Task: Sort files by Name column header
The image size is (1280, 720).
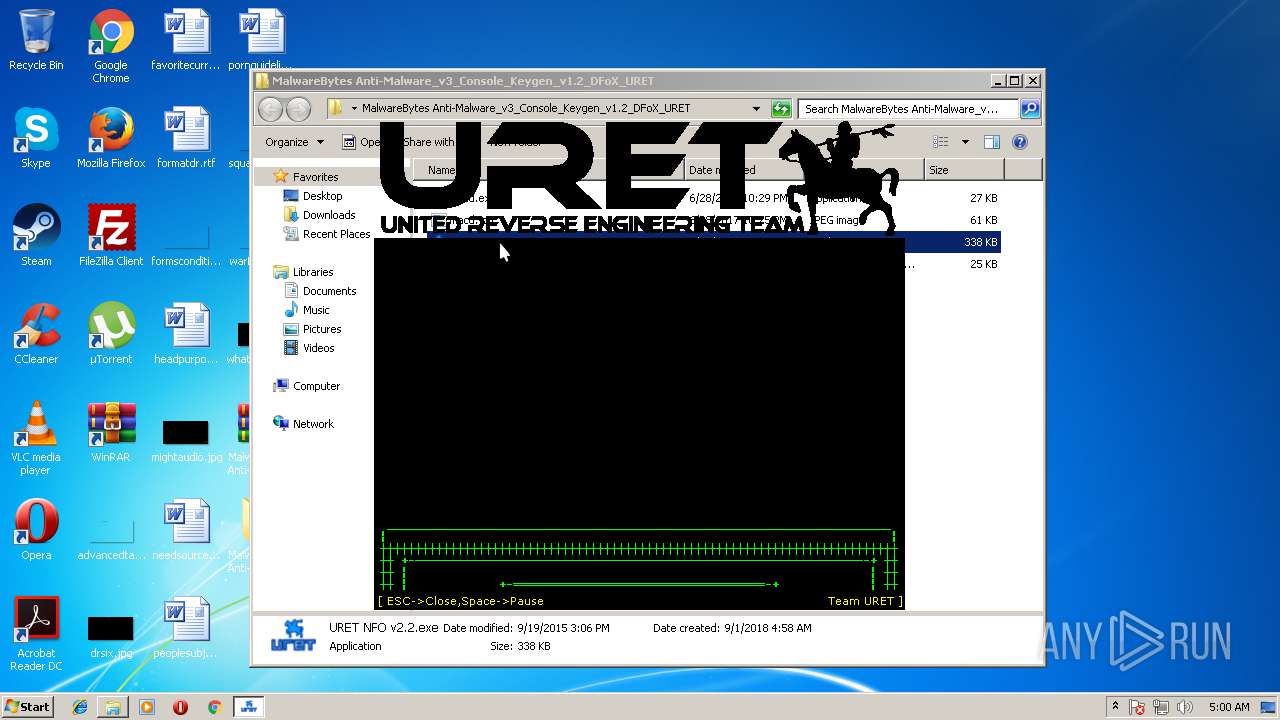Action: 548,170
